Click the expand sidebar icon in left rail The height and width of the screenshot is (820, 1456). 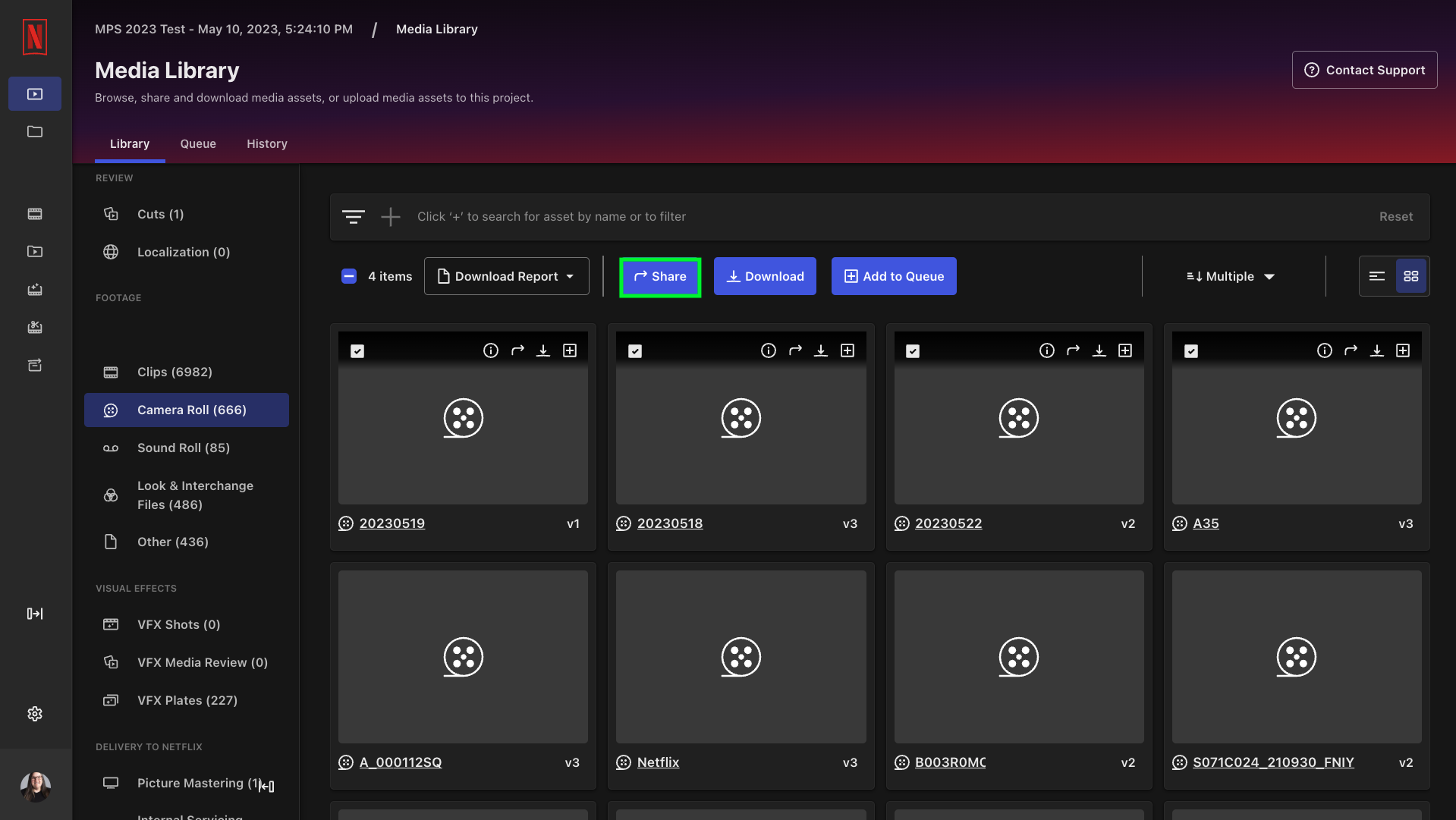tap(35, 614)
